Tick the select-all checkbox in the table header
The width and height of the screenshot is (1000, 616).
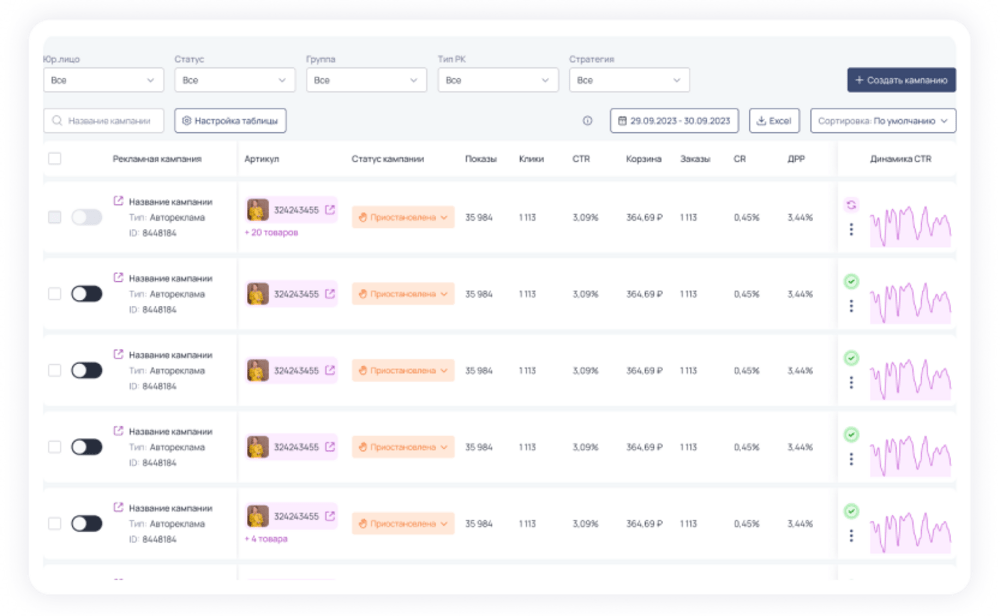click(x=55, y=158)
